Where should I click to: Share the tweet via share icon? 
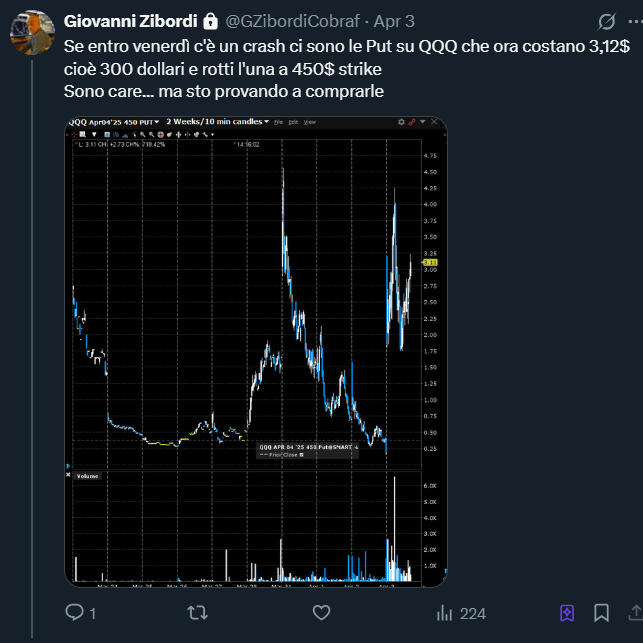[636, 612]
